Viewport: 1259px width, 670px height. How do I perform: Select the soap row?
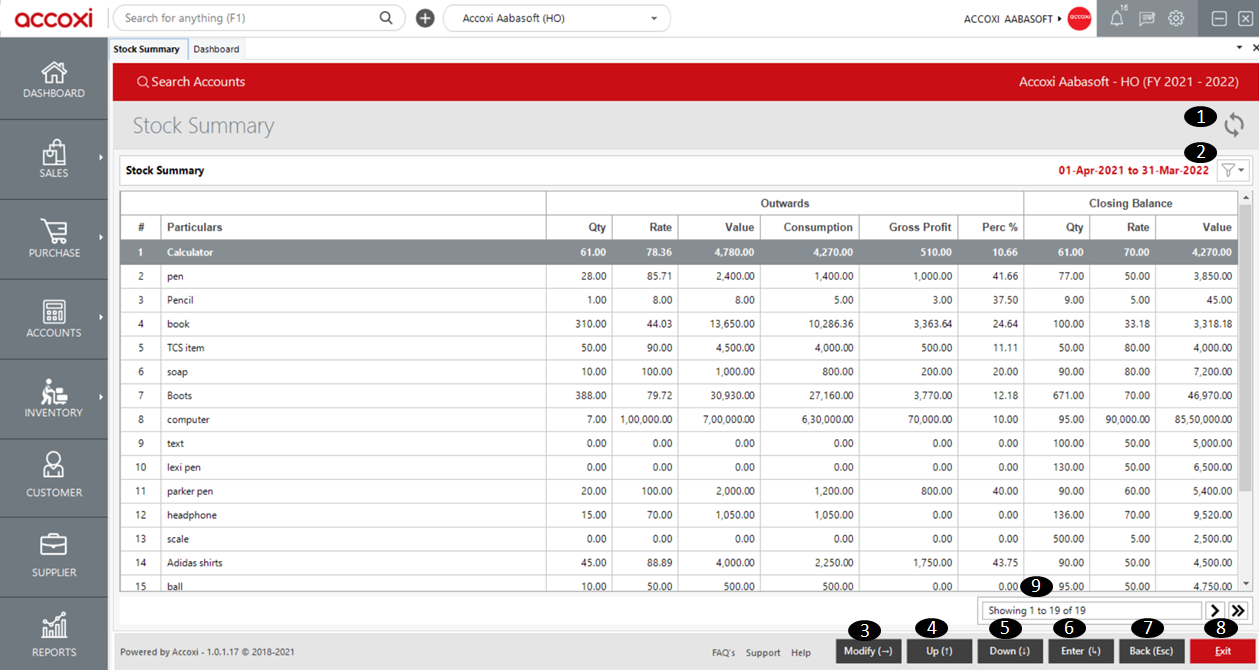click(679, 372)
